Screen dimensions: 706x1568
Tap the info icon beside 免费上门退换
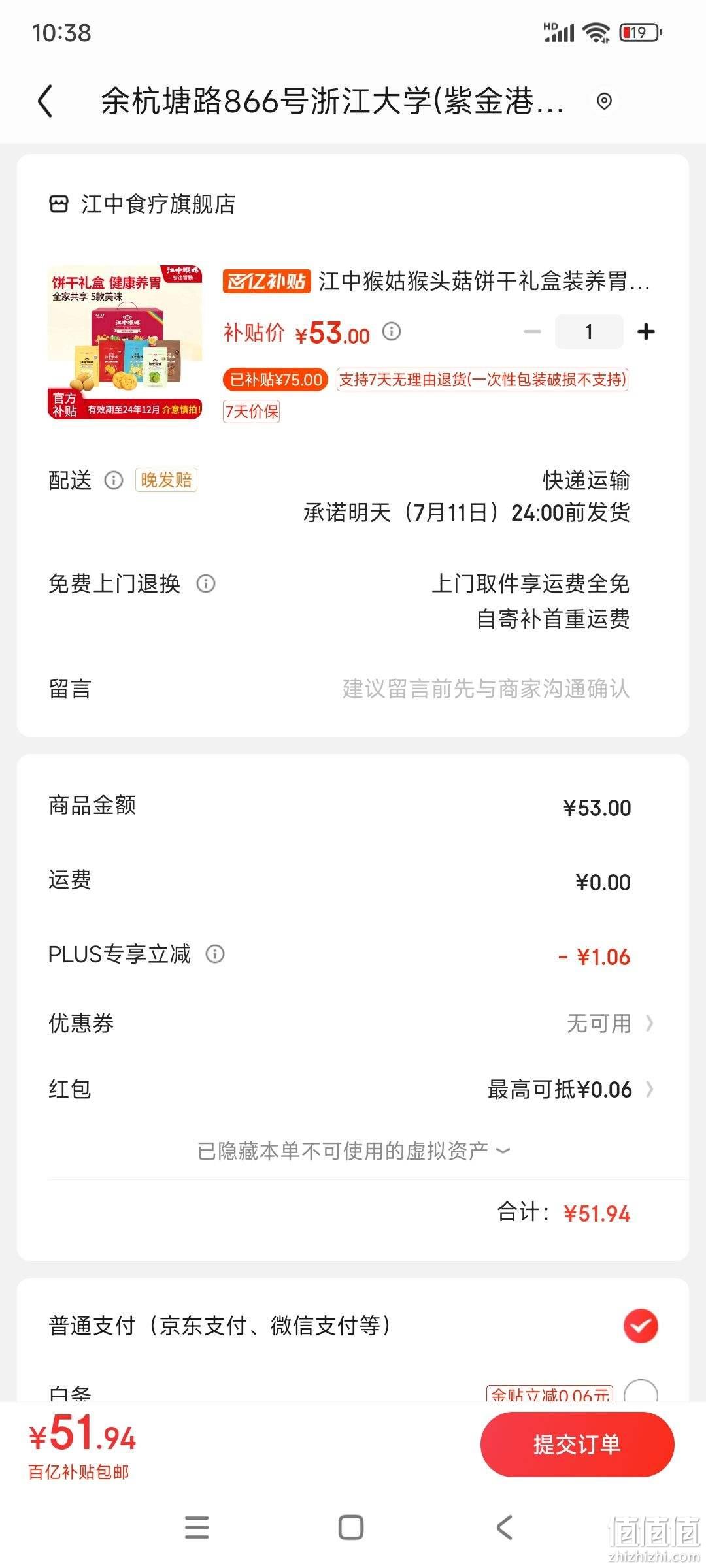206,583
